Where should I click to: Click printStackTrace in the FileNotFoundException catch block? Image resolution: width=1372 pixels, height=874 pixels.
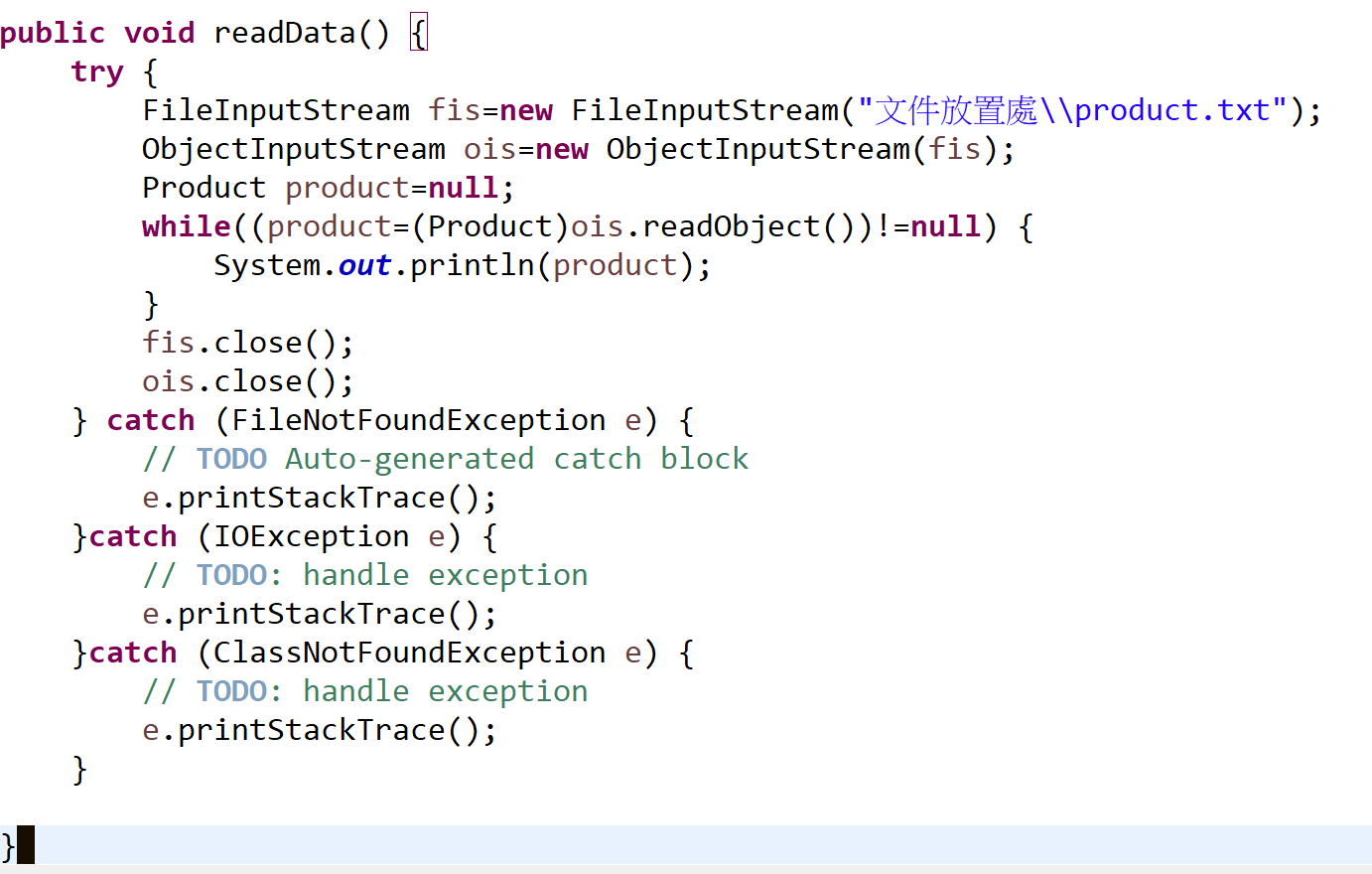coord(312,498)
